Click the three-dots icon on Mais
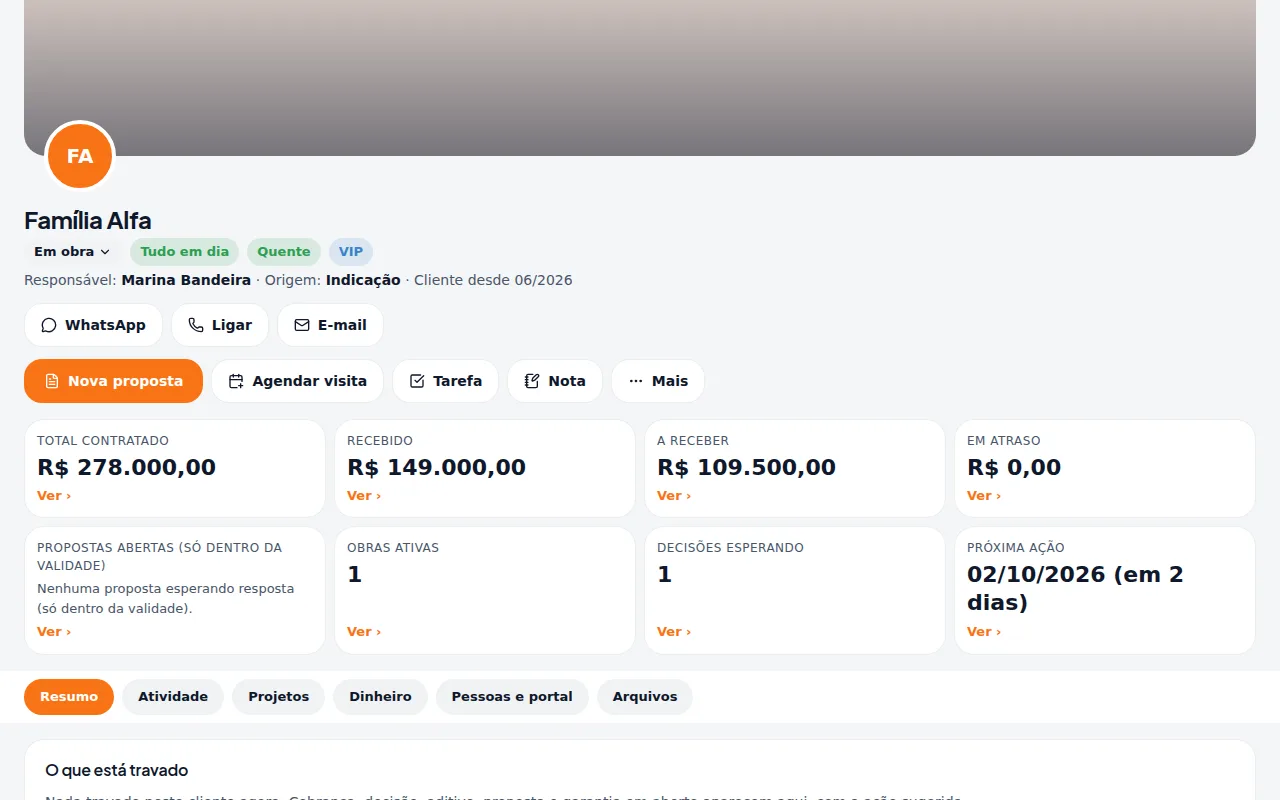The height and width of the screenshot is (800, 1280). (636, 381)
